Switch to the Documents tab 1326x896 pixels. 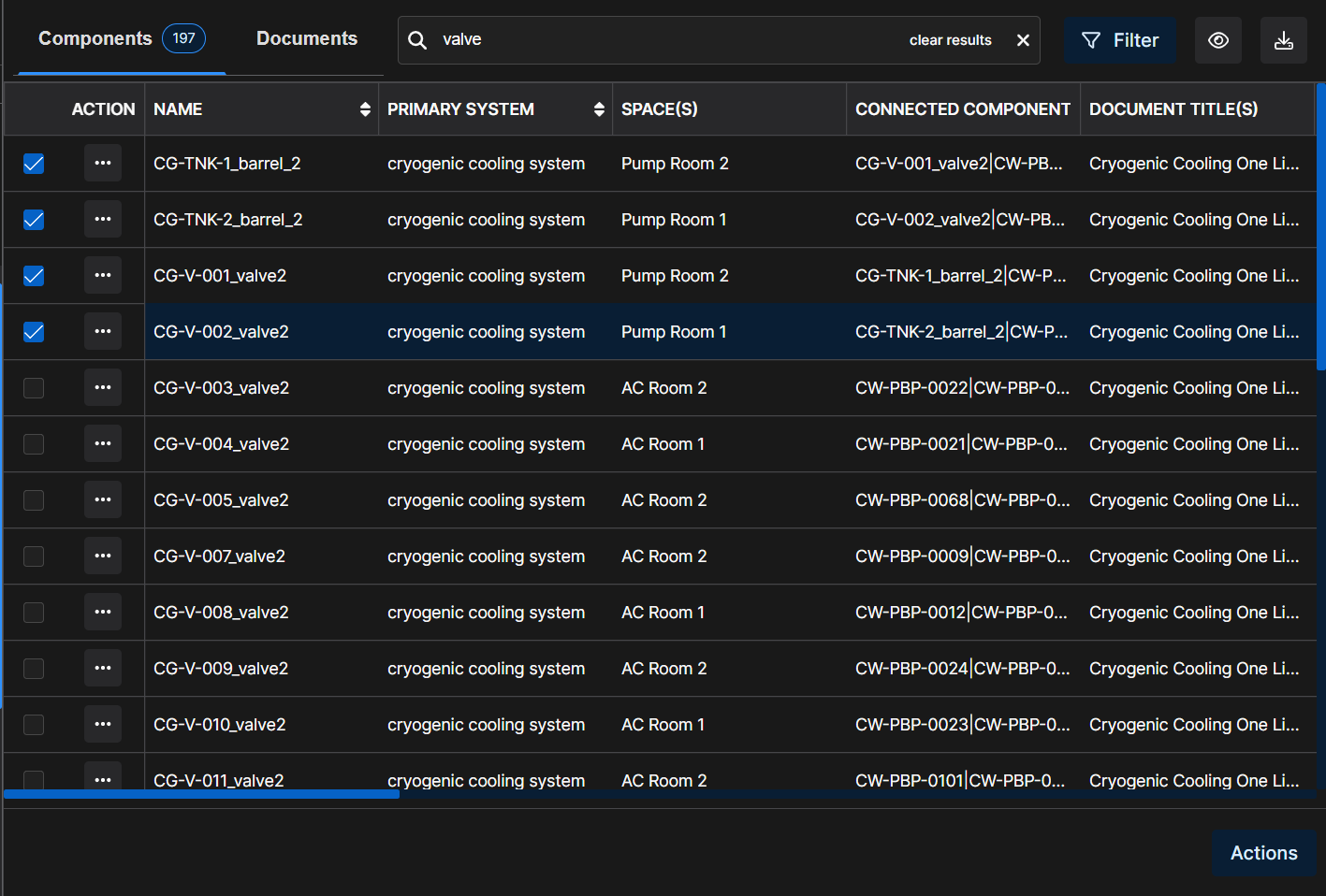point(307,39)
